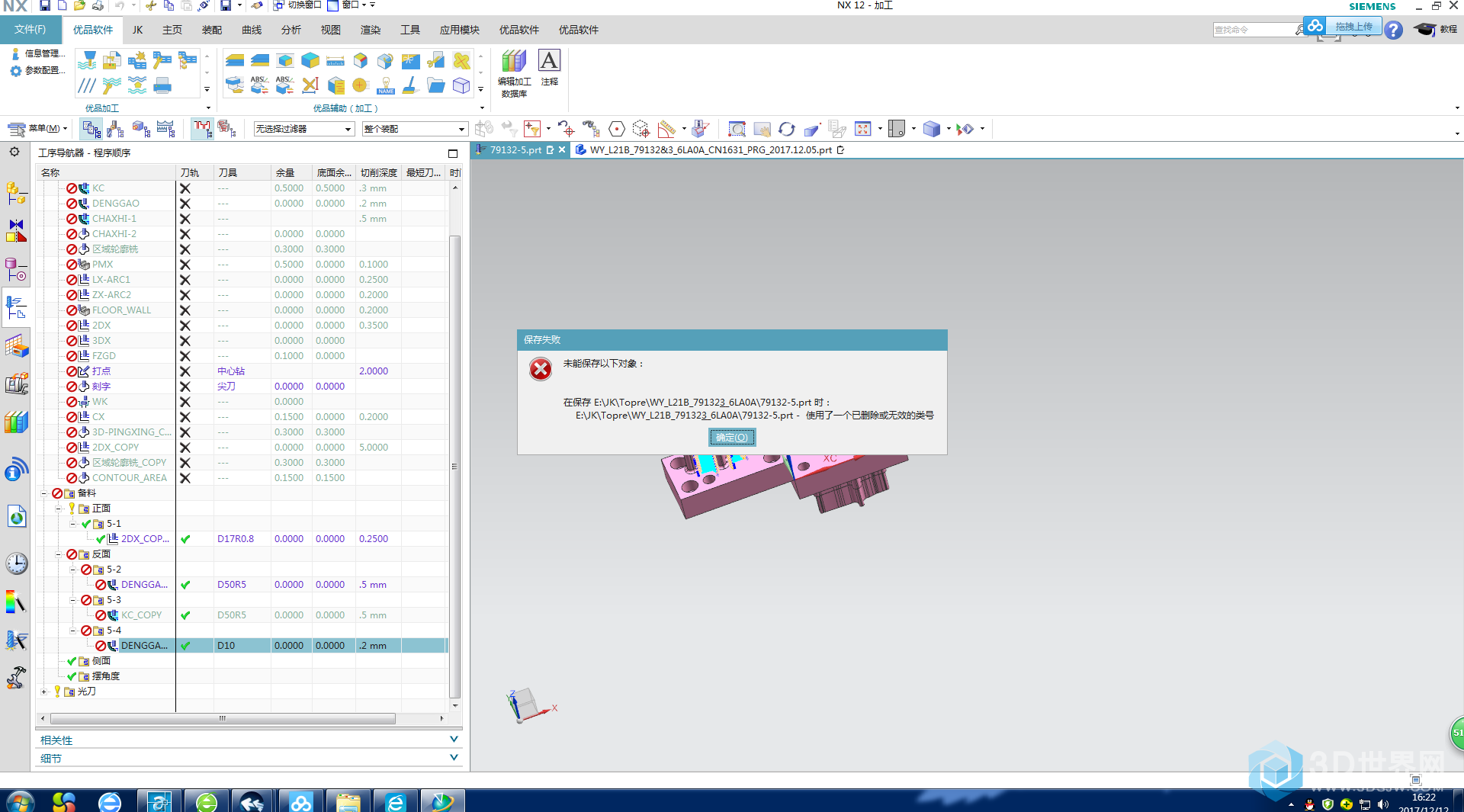The image size is (1464, 812).
Task: Switch to Program Order view
Action: click(x=91, y=129)
